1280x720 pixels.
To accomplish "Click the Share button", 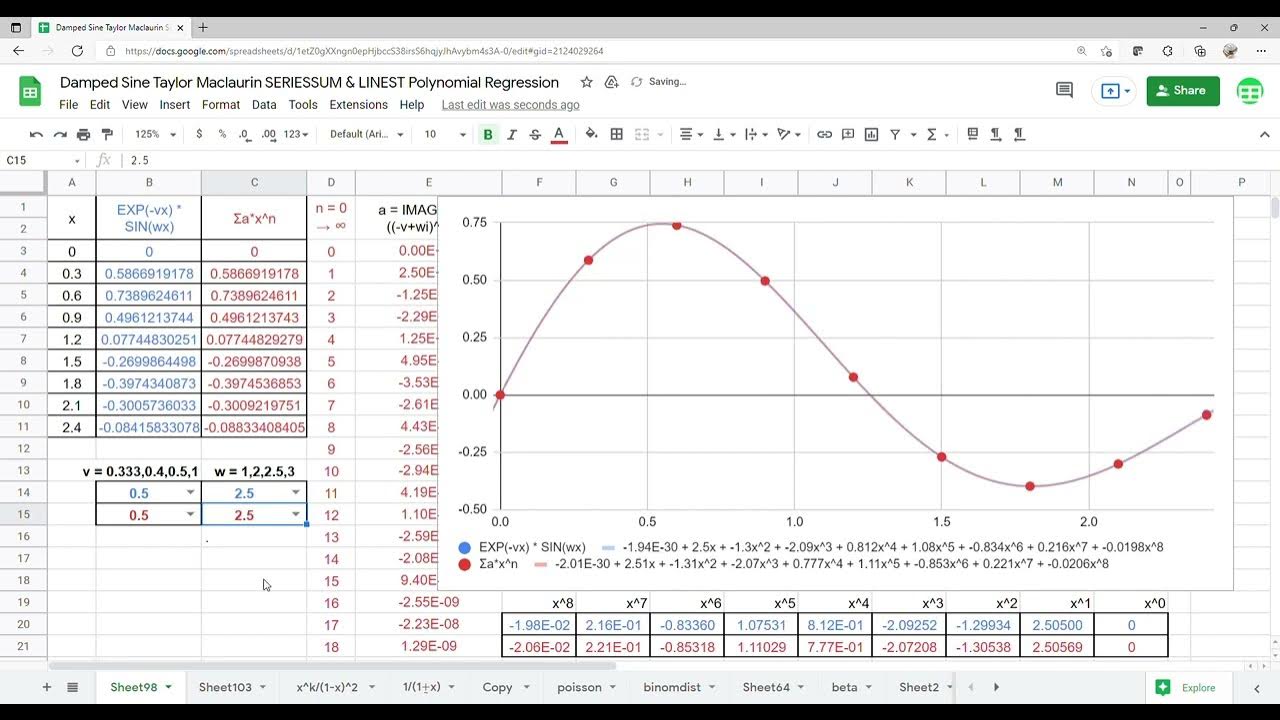I will coord(1183,90).
